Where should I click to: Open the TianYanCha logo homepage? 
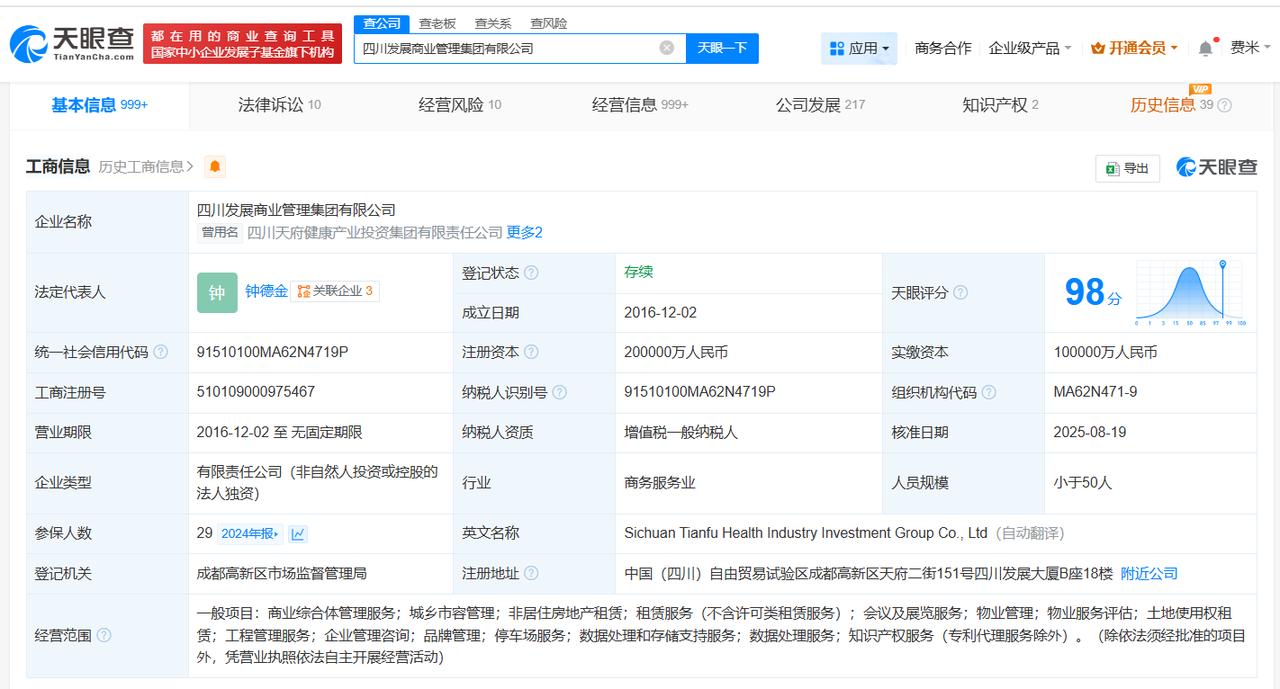(72, 44)
